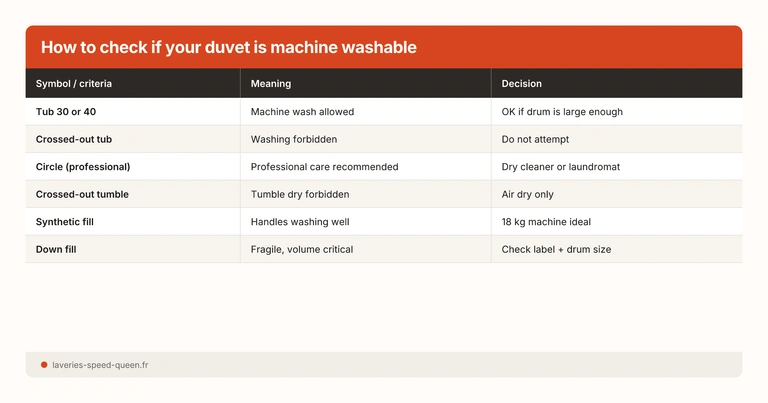Click the 'Symbol / criteria' column header
The height and width of the screenshot is (403, 768).
[x=133, y=83]
